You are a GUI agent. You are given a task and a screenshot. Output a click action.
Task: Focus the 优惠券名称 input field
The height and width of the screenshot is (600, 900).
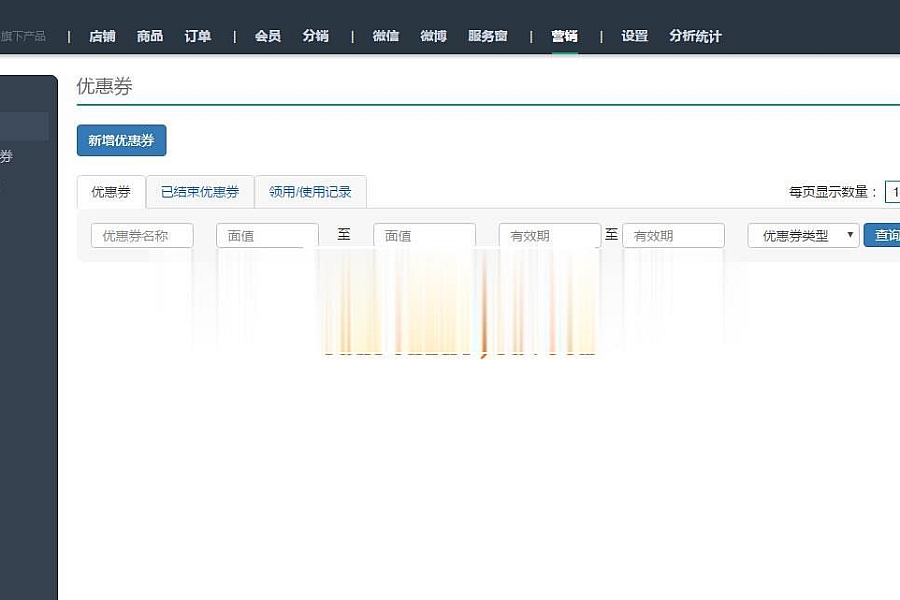click(142, 235)
